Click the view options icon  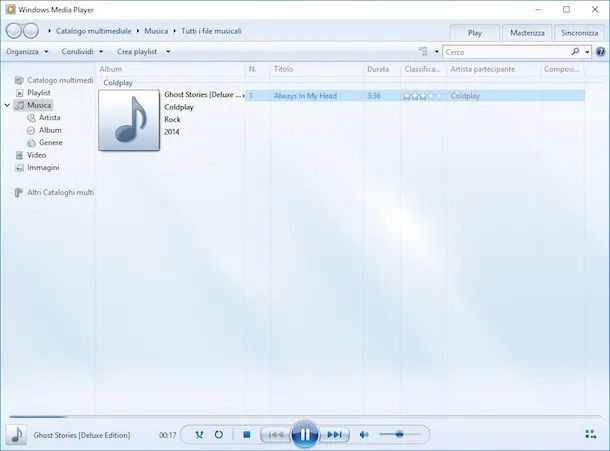click(x=423, y=51)
